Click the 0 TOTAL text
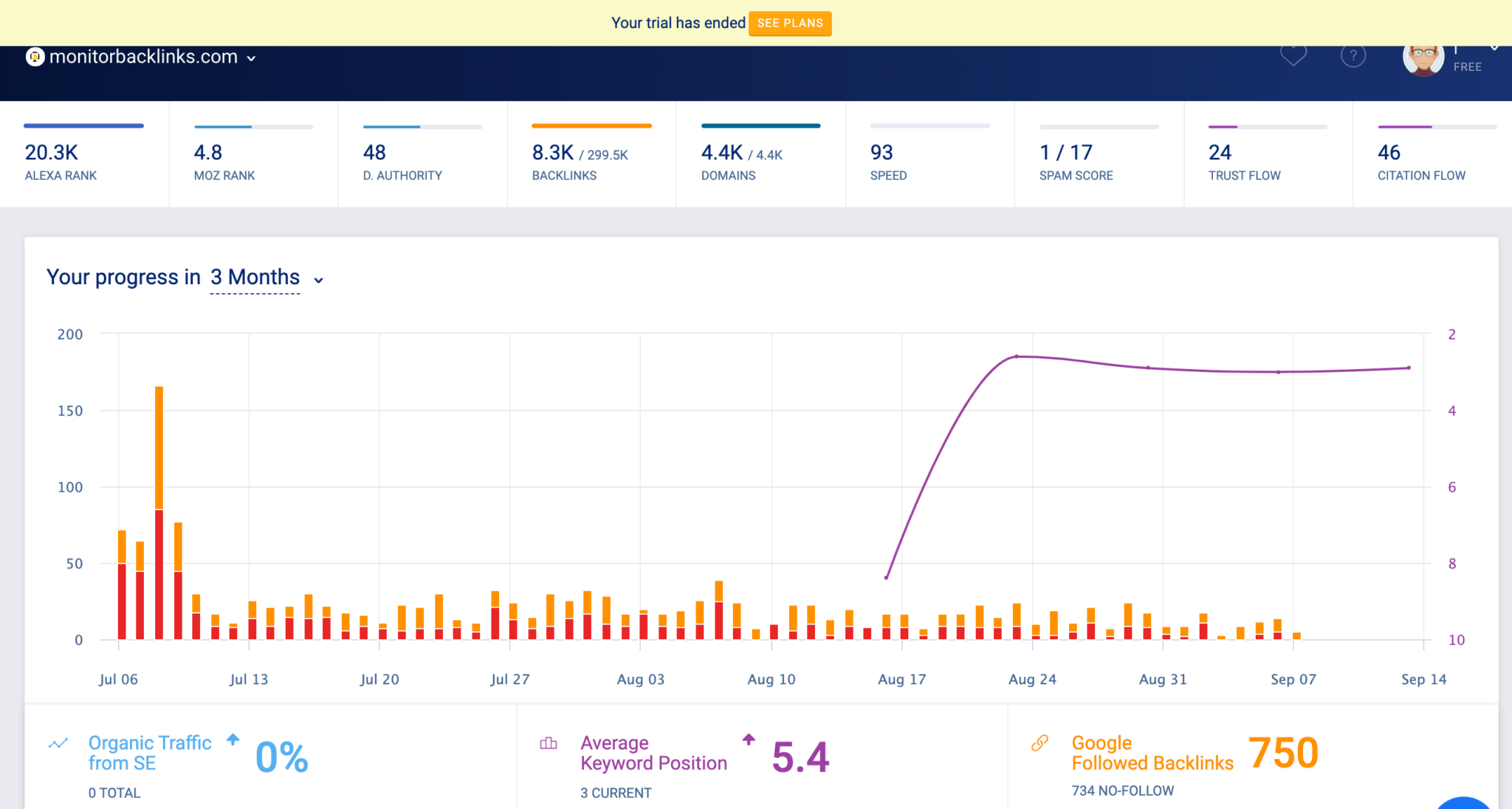The image size is (1512, 809). pos(114,793)
